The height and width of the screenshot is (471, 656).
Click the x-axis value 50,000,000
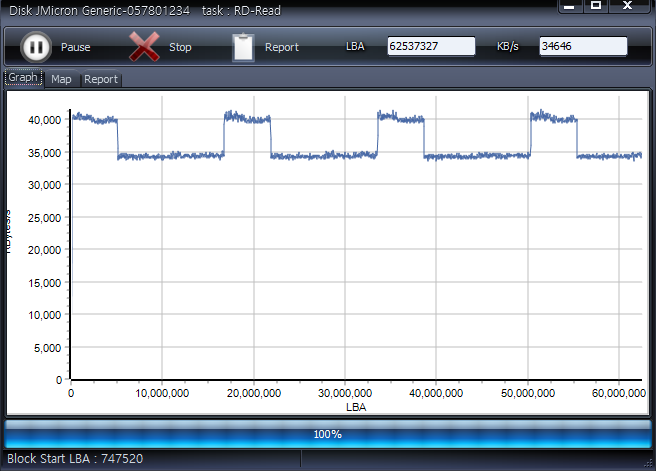pyautogui.click(x=528, y=393)
